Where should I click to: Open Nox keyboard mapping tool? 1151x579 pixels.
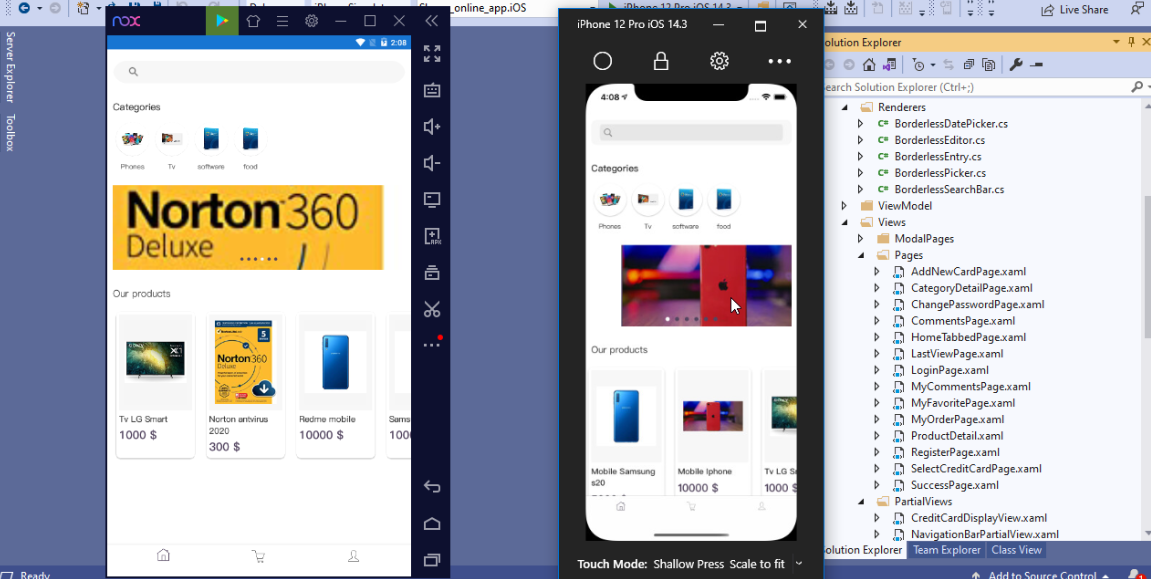[432, 90]
